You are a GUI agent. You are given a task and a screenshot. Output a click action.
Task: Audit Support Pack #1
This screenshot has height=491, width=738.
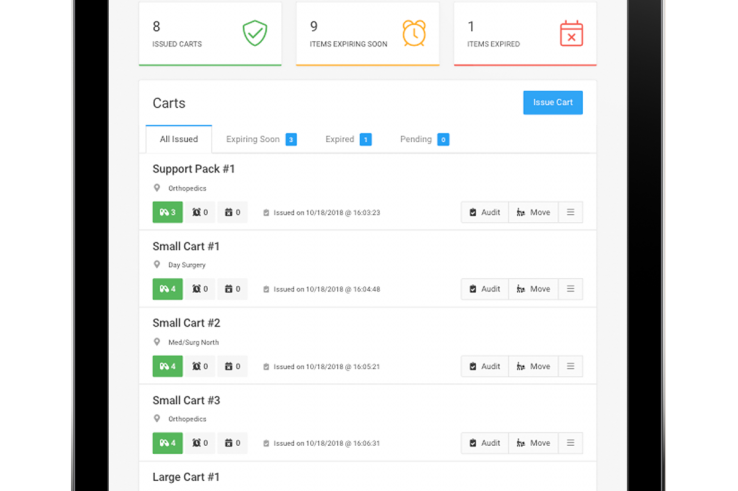(485, 212)
